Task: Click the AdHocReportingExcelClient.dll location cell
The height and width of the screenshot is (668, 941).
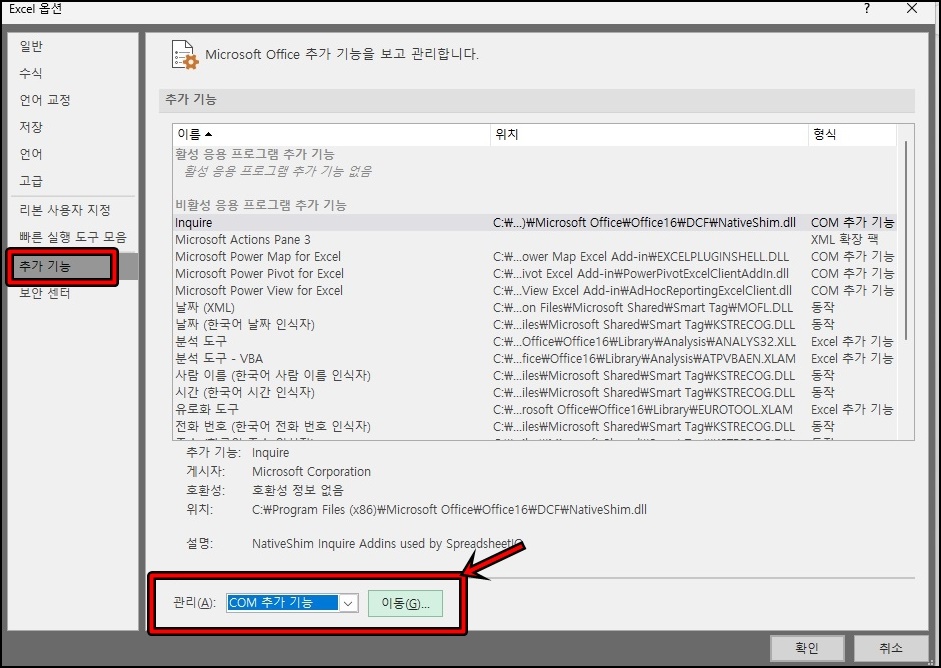Action: pyautogui.click(x=643, y=290)
